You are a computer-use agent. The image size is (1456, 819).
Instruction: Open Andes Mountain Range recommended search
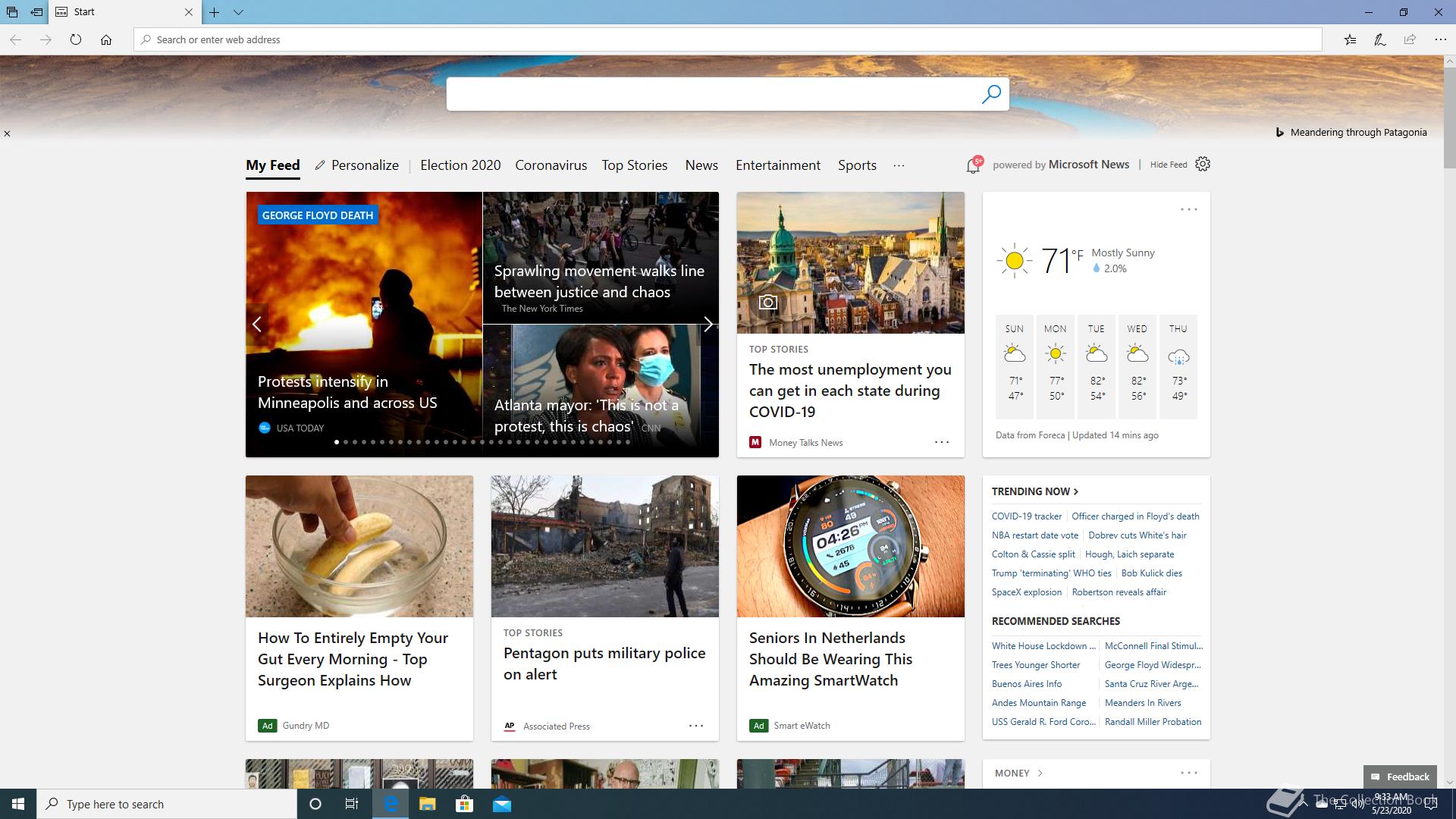point(1039,703)
